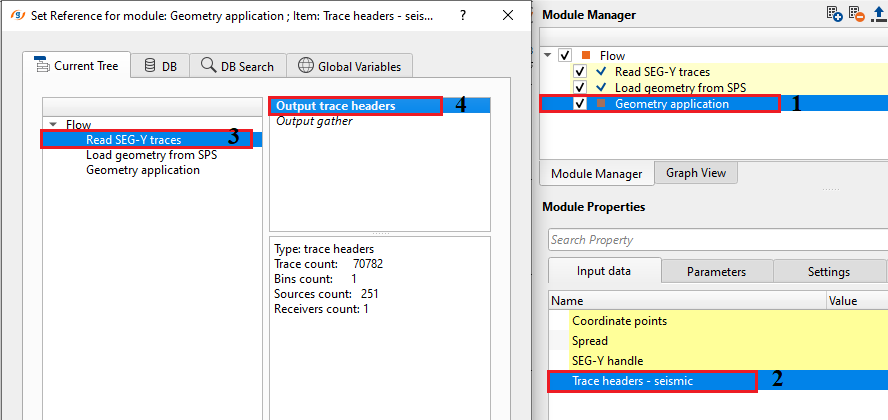
Task: Click the add module icon in Module Manager
Action: click(x=834, y=14)
